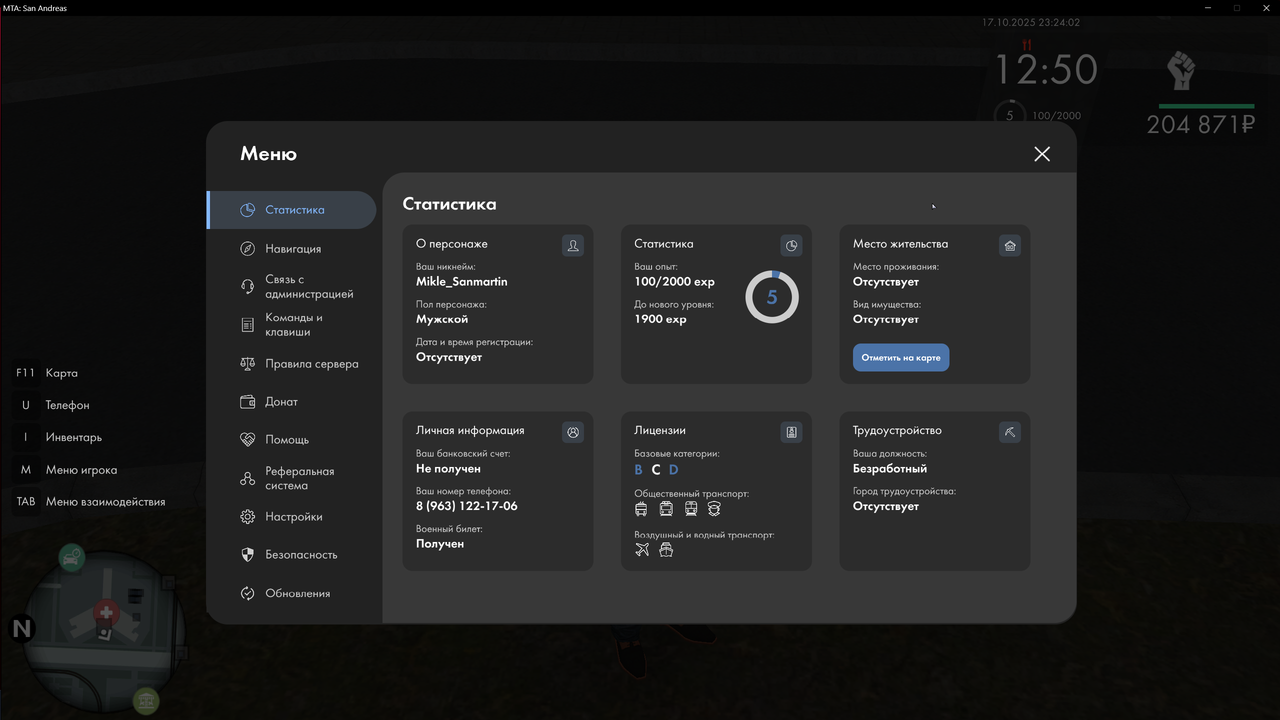This screenshot has width=1280, height=720.
Task: Open the Статистика menu section
Action: 292,210
